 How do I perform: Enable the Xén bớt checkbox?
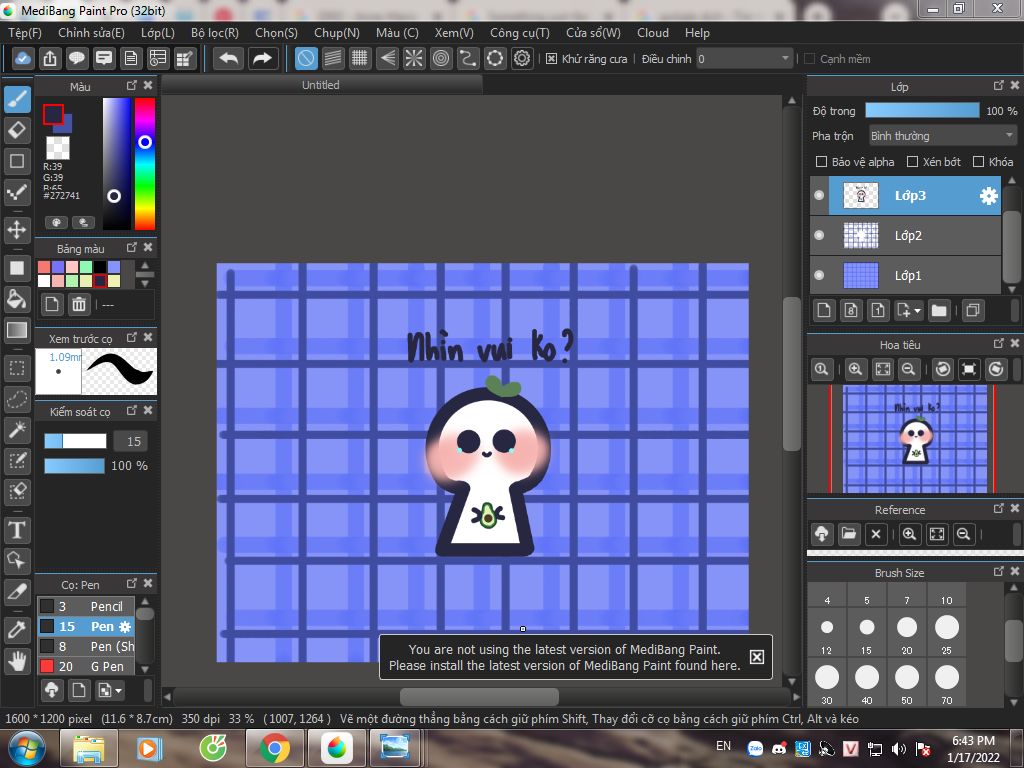913,161
